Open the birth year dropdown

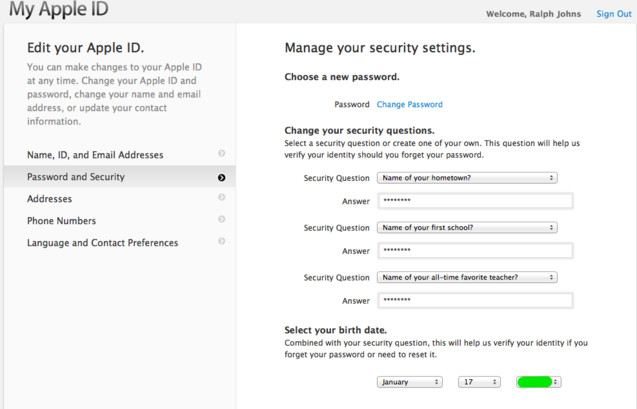[x=539, y=382]
